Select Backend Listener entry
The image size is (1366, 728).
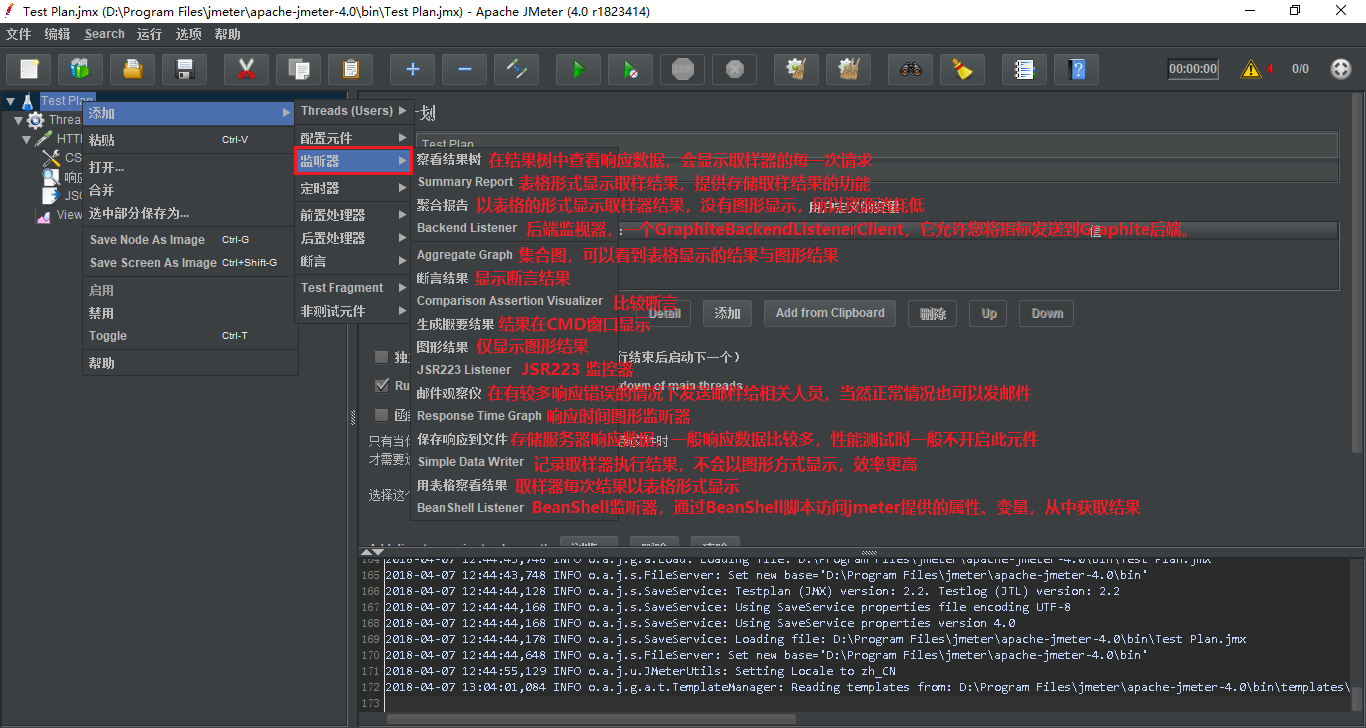[x=467, y=228]
